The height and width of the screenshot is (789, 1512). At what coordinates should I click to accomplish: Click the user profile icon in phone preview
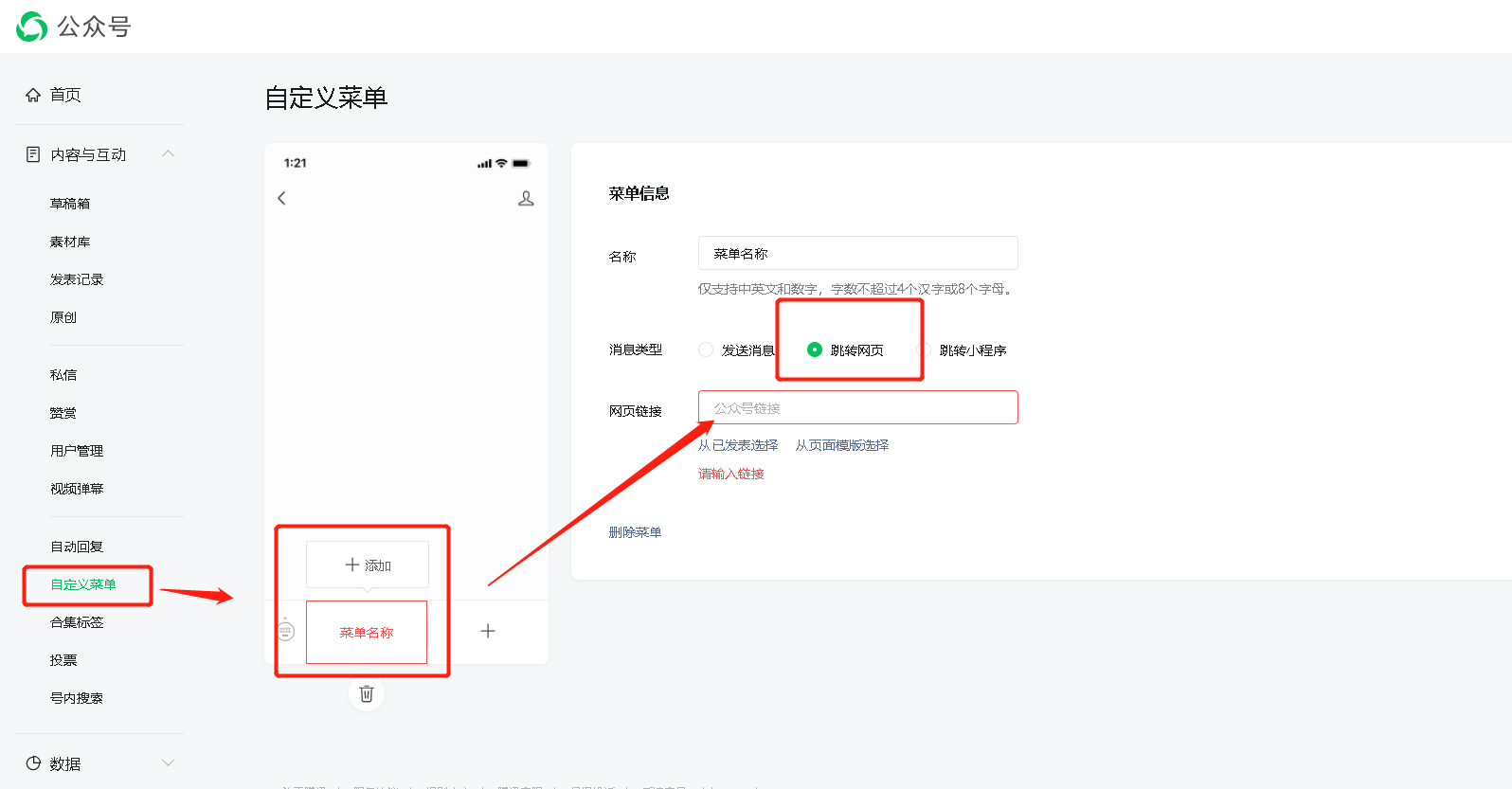tap(526, 198)
